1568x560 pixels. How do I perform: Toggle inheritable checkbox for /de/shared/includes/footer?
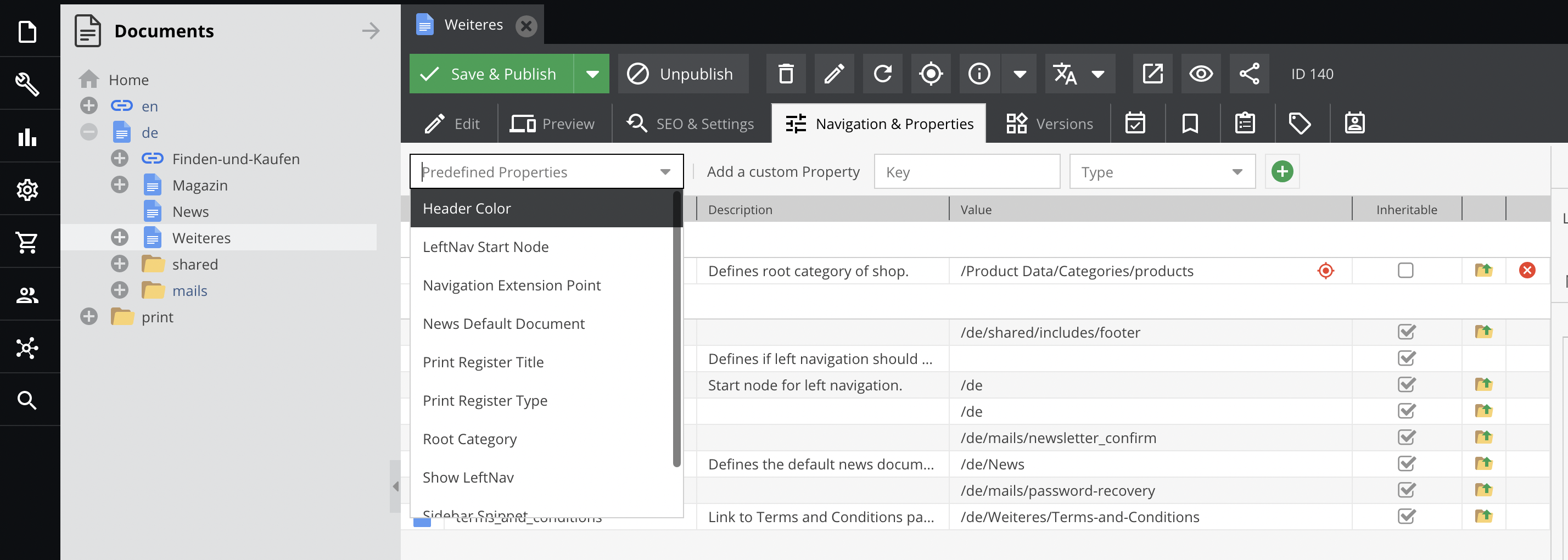tap(1406, 332)
